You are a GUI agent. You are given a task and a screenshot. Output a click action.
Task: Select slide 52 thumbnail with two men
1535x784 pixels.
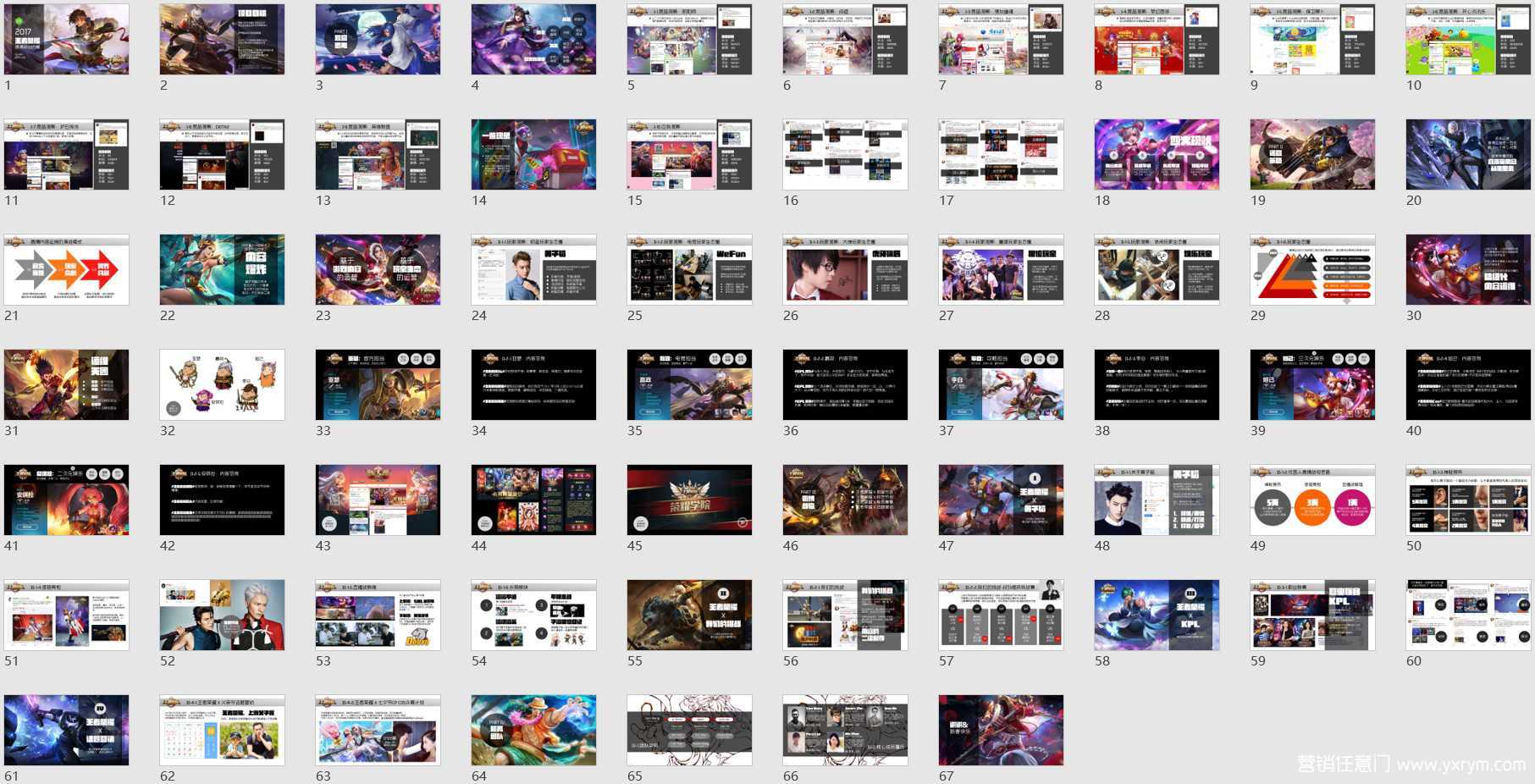point(222,615)
